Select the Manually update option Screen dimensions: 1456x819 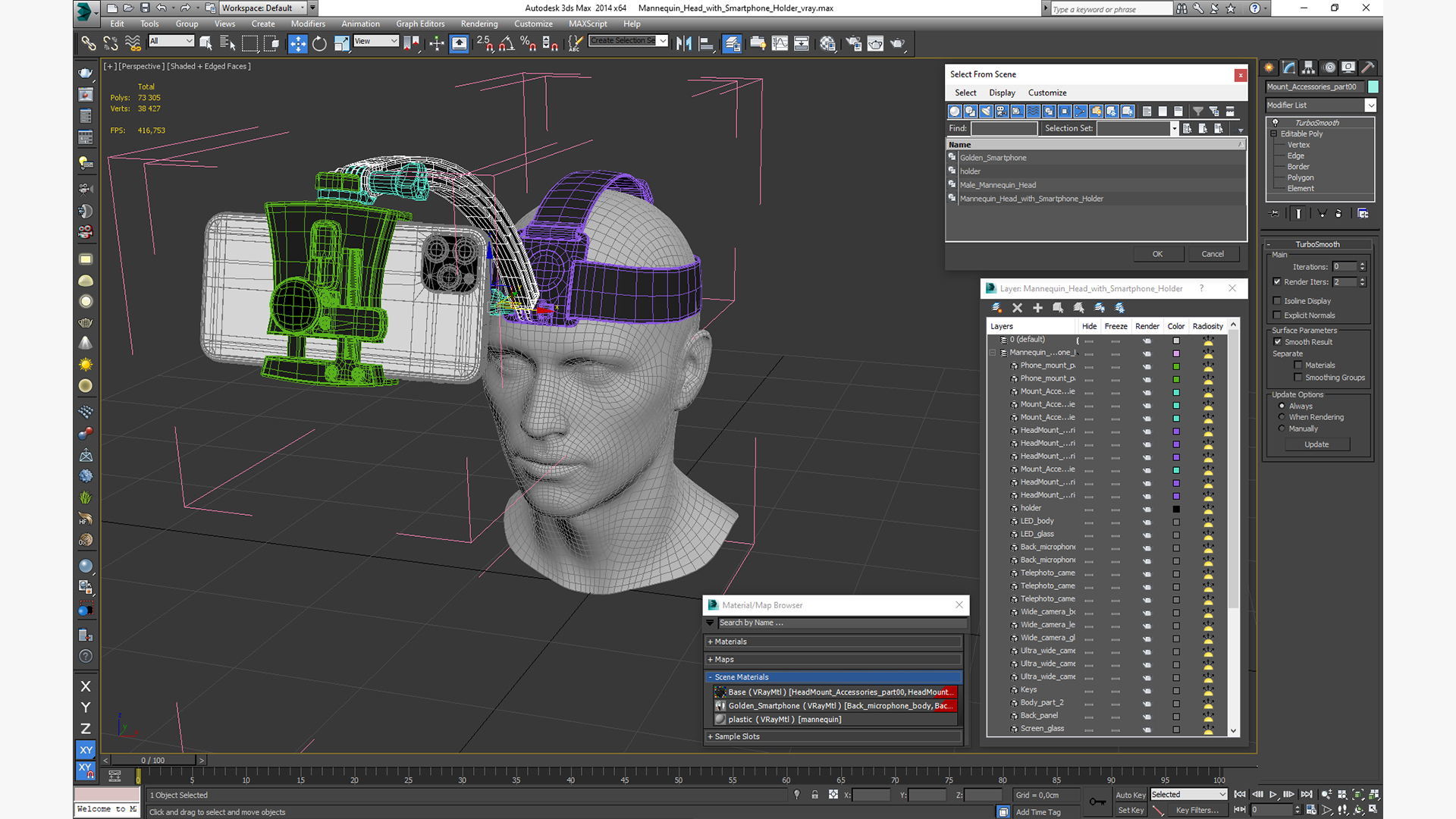(1282, 428)
